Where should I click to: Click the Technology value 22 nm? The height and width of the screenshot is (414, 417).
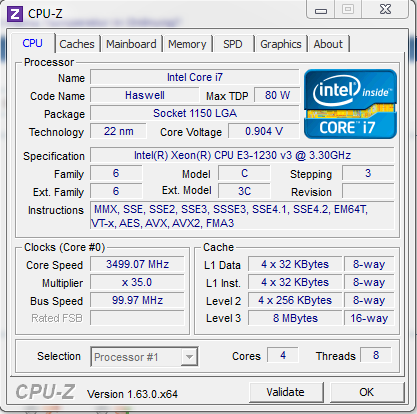click(118, 131)
